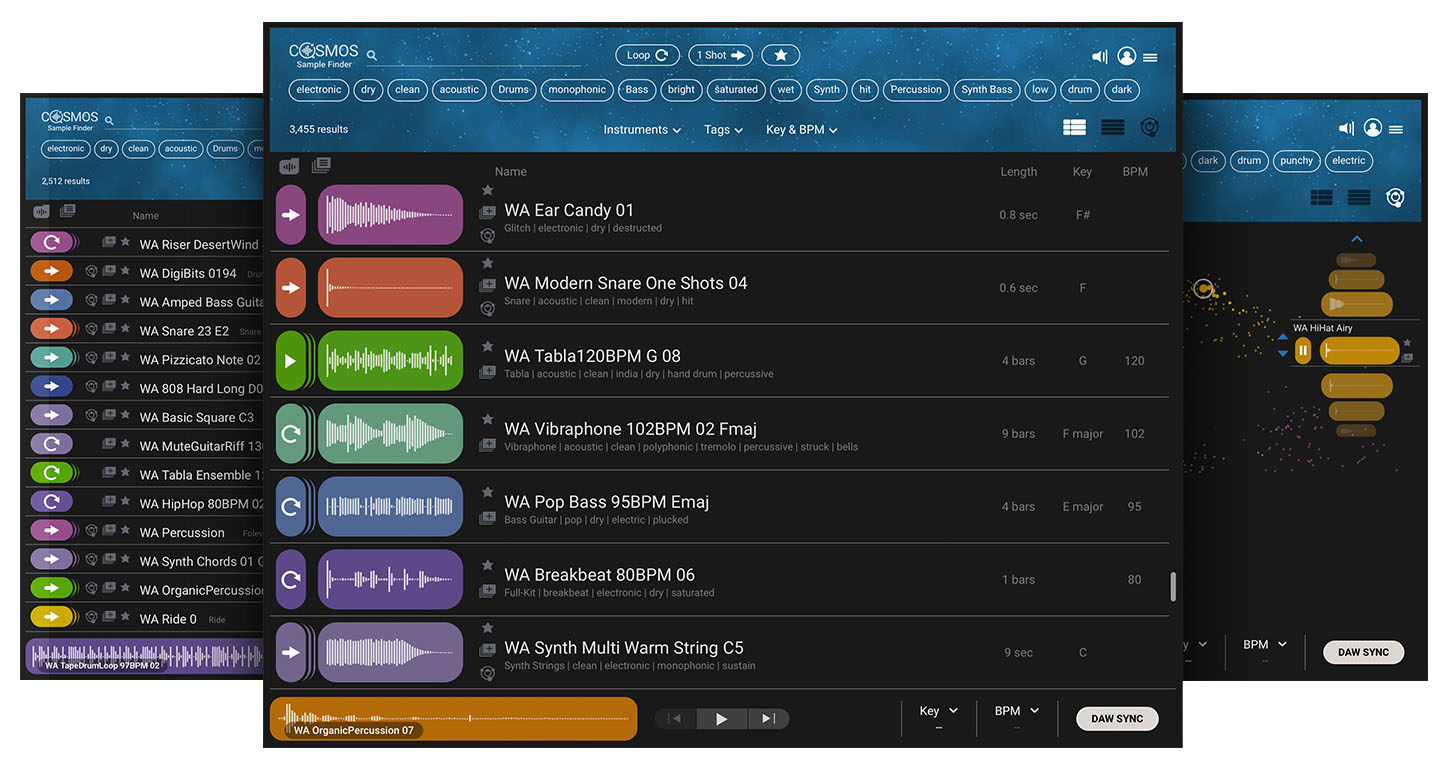
Task: Switch to the cosmos galaxy view icon
Action: coord(1149,128)
